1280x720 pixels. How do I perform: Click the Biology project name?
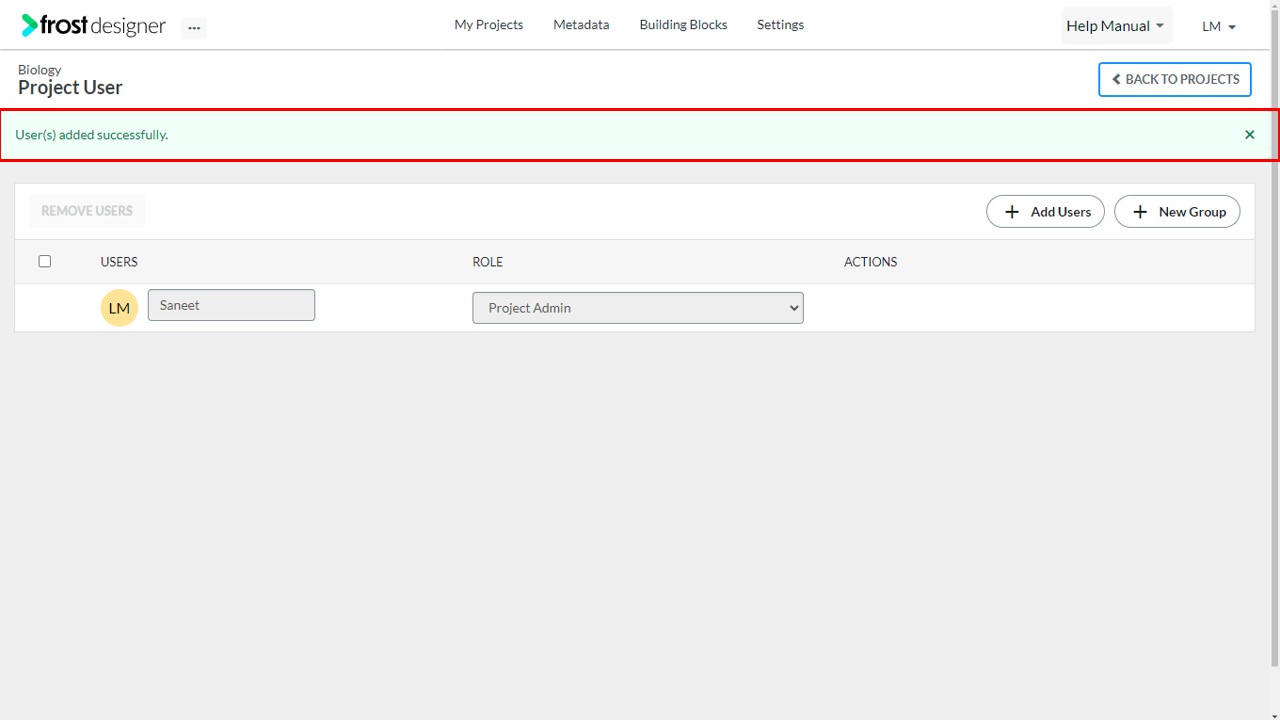click(x=40, y=70)
